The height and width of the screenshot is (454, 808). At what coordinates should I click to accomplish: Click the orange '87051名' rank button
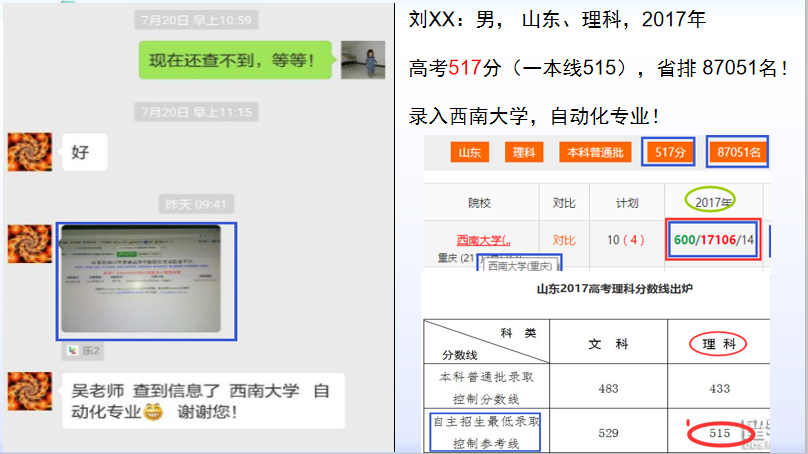pos(739,152)
